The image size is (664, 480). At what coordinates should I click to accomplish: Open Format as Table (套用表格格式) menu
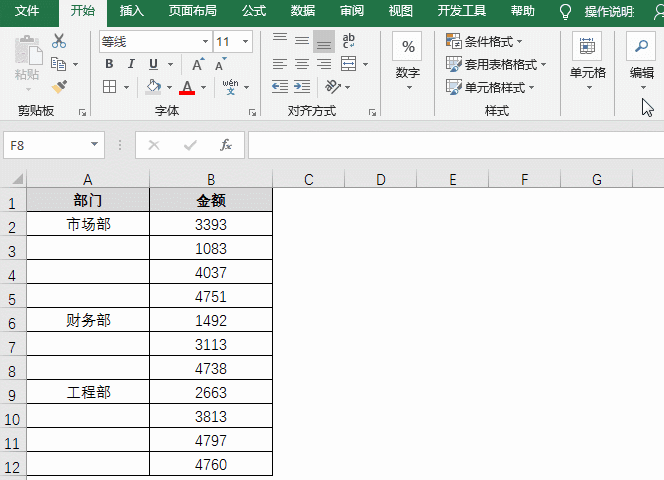tap(496, 64)
